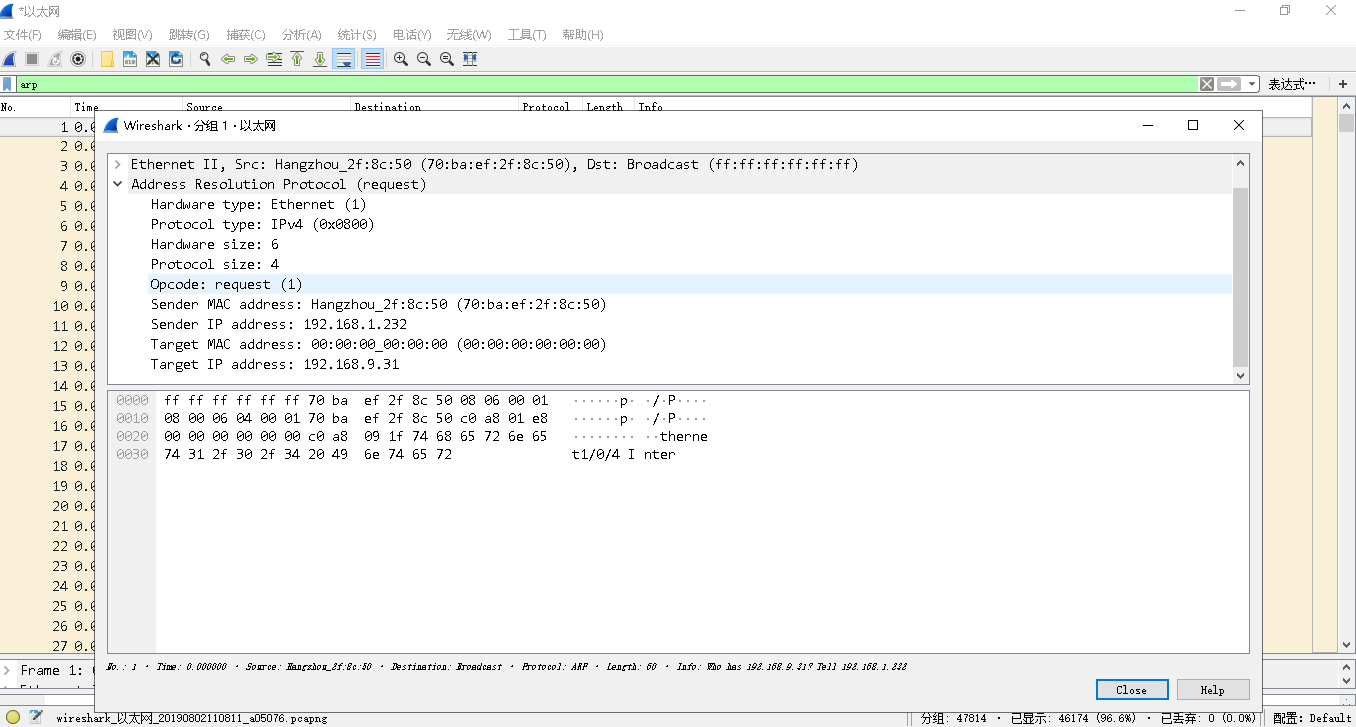
Task: Toggle packet list colorization
Action: pyautogui.click(x=372, y=59)
